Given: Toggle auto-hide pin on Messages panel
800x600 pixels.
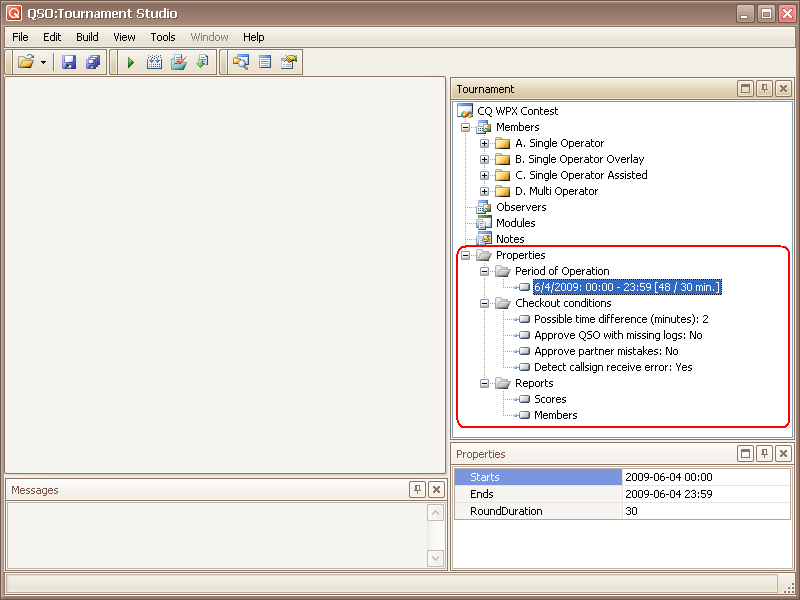Looking at the screenshot, I should pyautogui.click(x=417, y=490).
